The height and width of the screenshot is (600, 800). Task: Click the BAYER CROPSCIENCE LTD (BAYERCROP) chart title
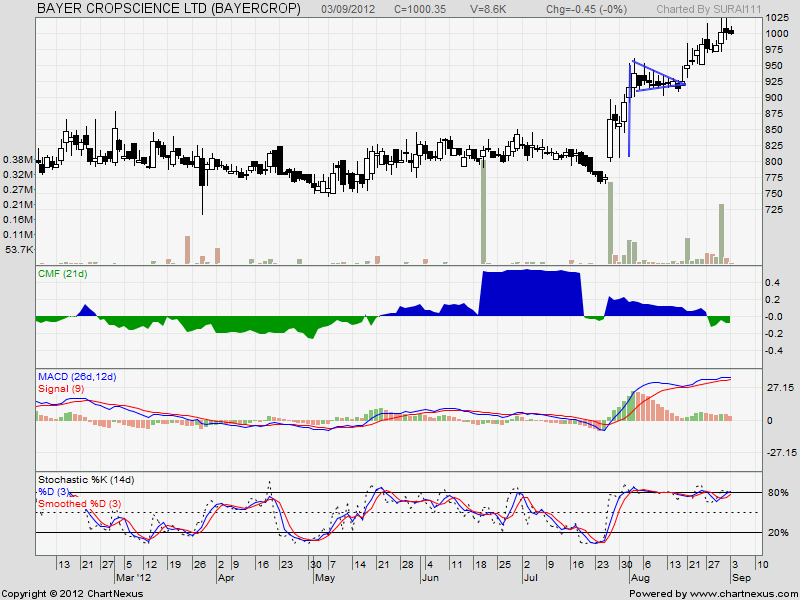point(169,9)
